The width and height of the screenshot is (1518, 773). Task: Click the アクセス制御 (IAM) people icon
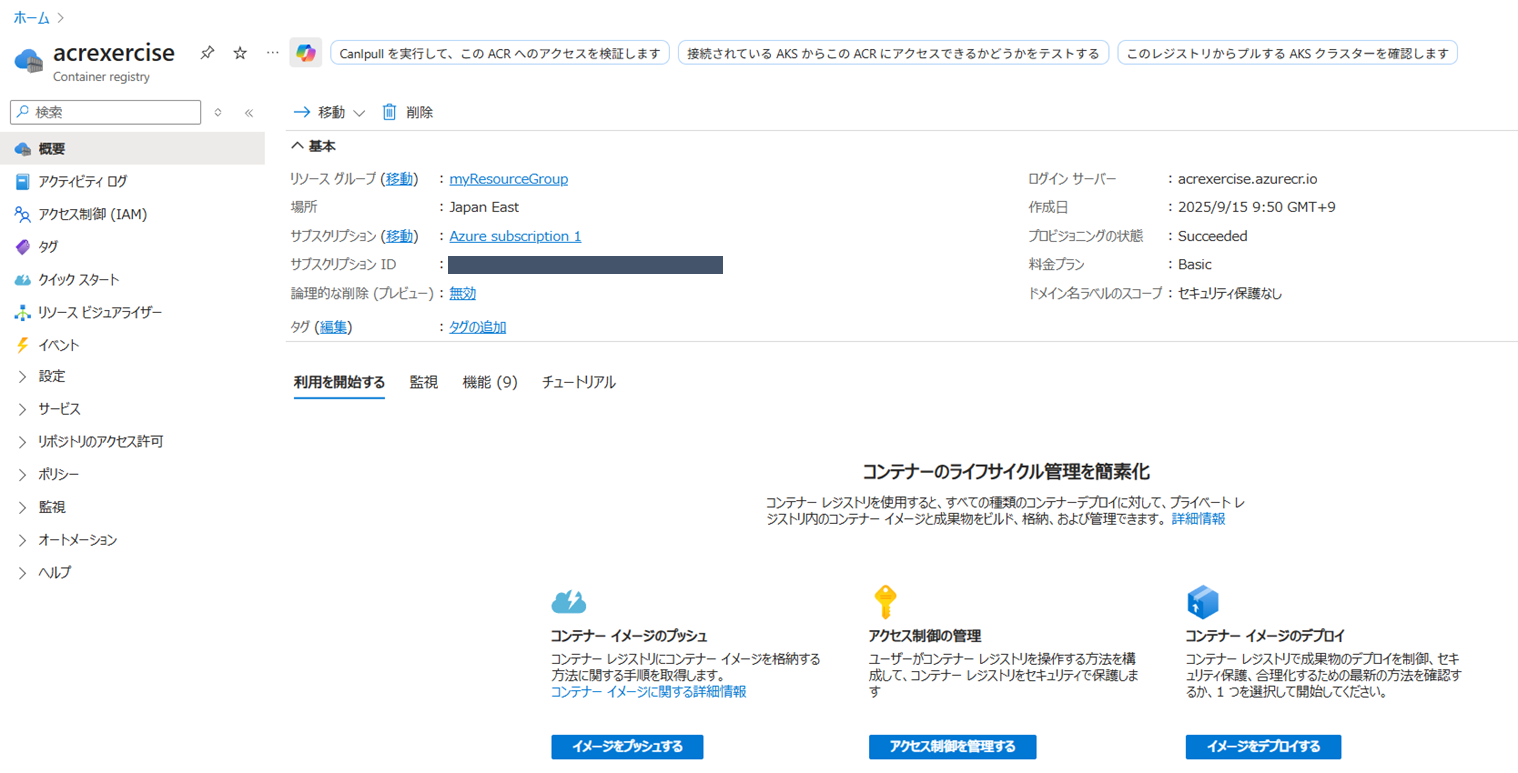(23, 214)
